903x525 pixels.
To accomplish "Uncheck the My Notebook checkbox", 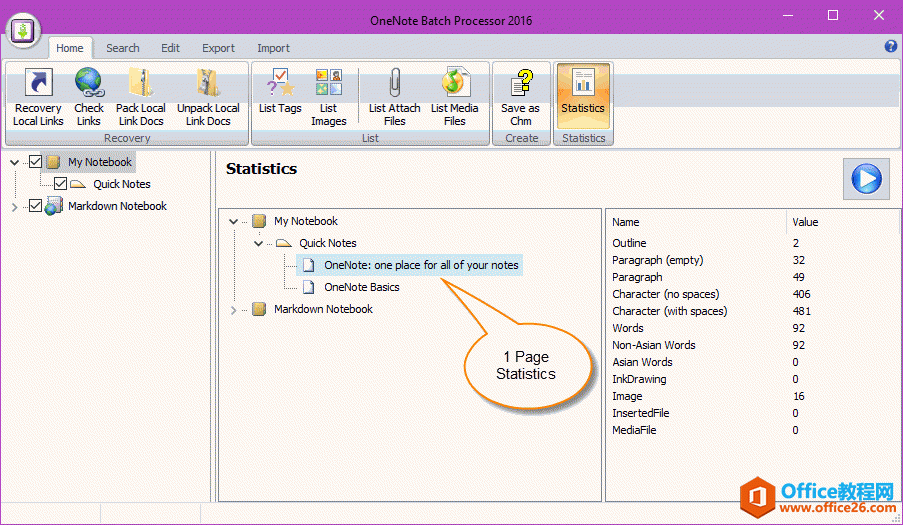I will pyautogui.click(x=36, y=162).
